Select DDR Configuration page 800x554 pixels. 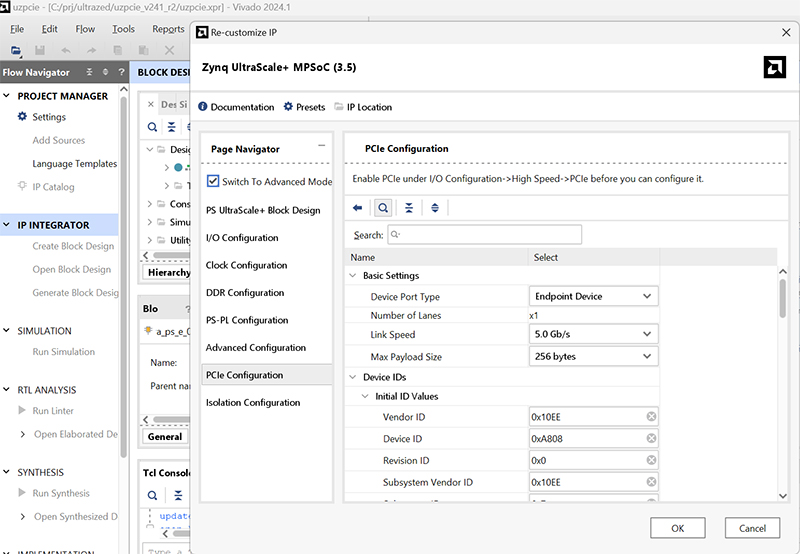coord(246,293)
